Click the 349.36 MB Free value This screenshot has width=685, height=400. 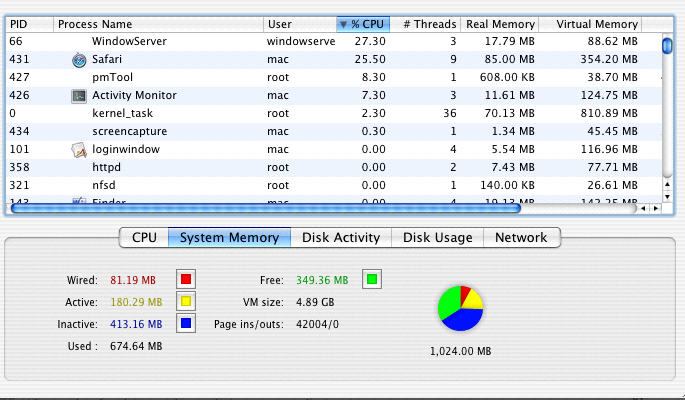tap(322, 280)
